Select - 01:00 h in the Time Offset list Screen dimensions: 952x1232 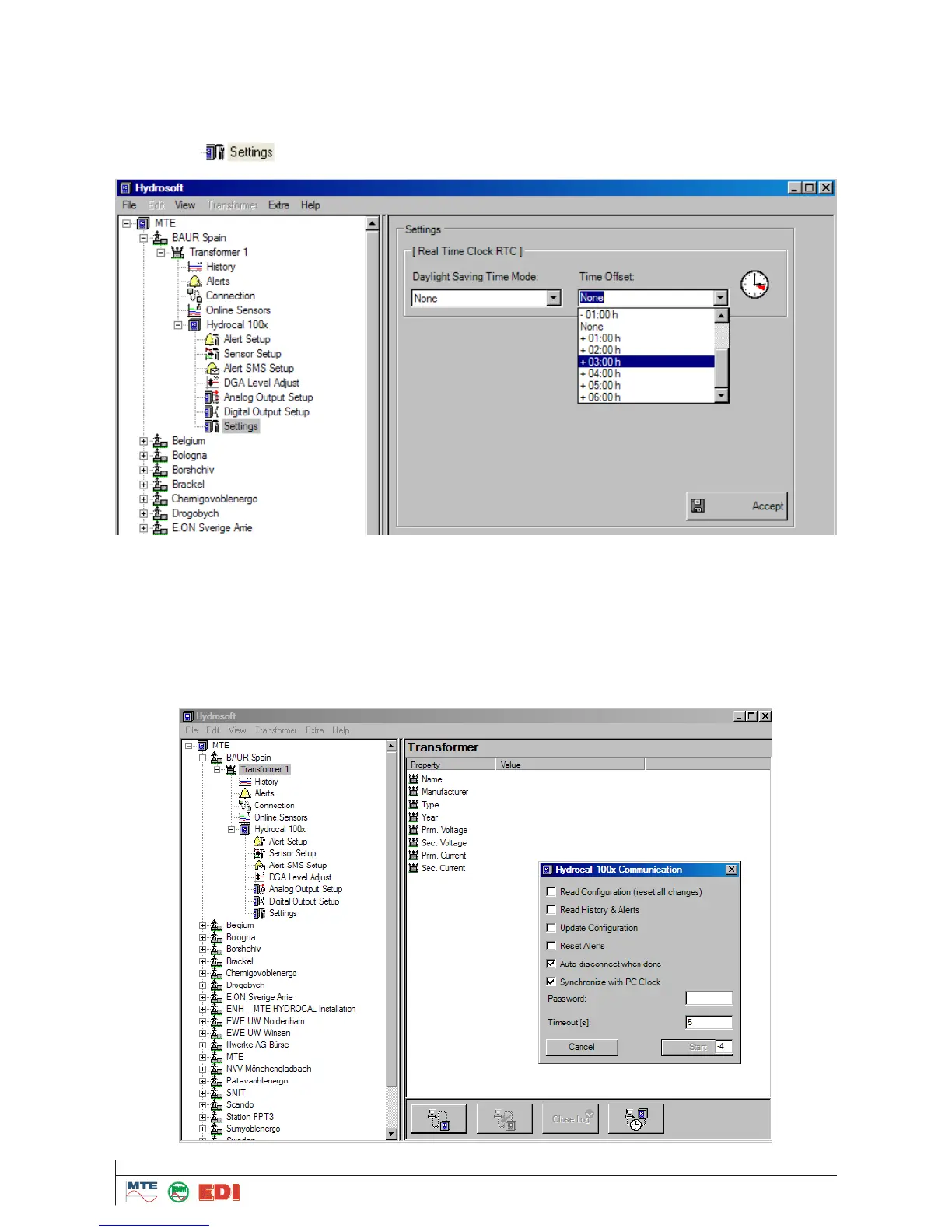point(646,315)
